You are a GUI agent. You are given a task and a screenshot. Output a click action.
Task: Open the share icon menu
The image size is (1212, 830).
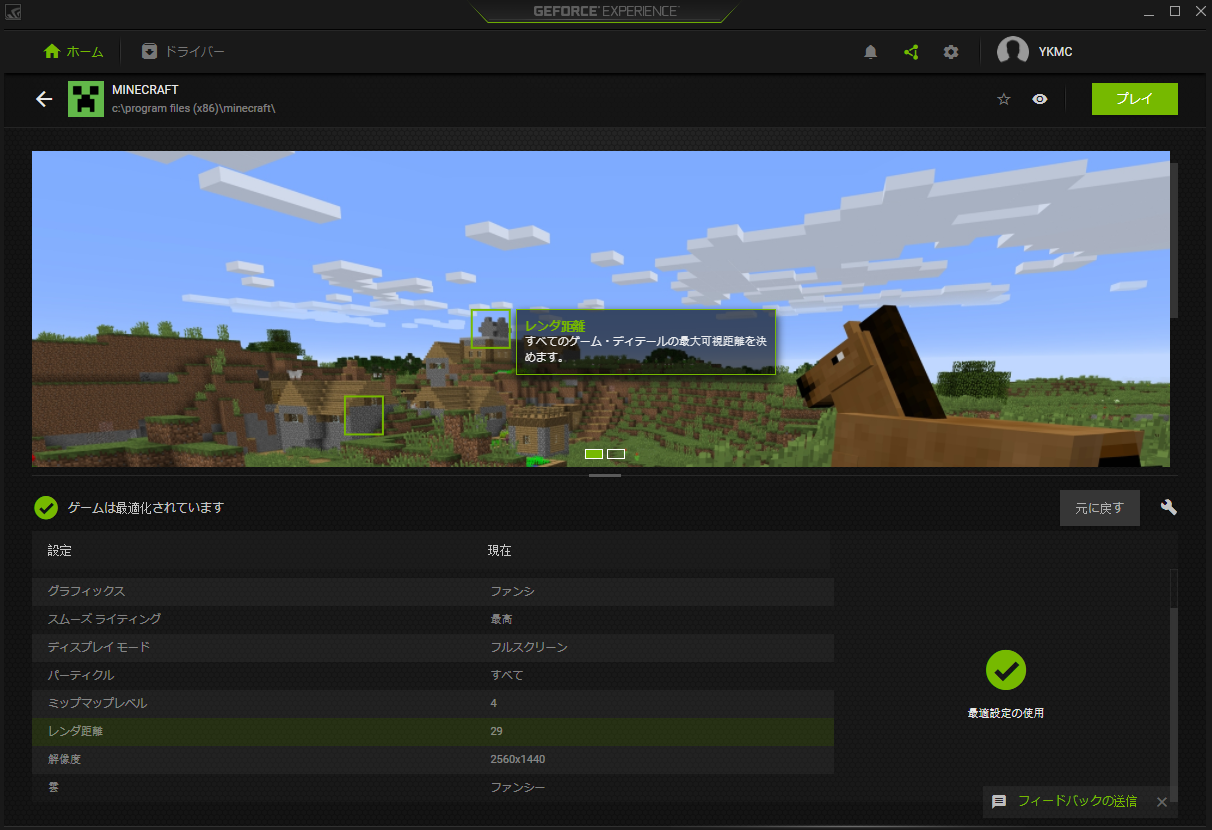pyautogui.click(x=911, y=52)
